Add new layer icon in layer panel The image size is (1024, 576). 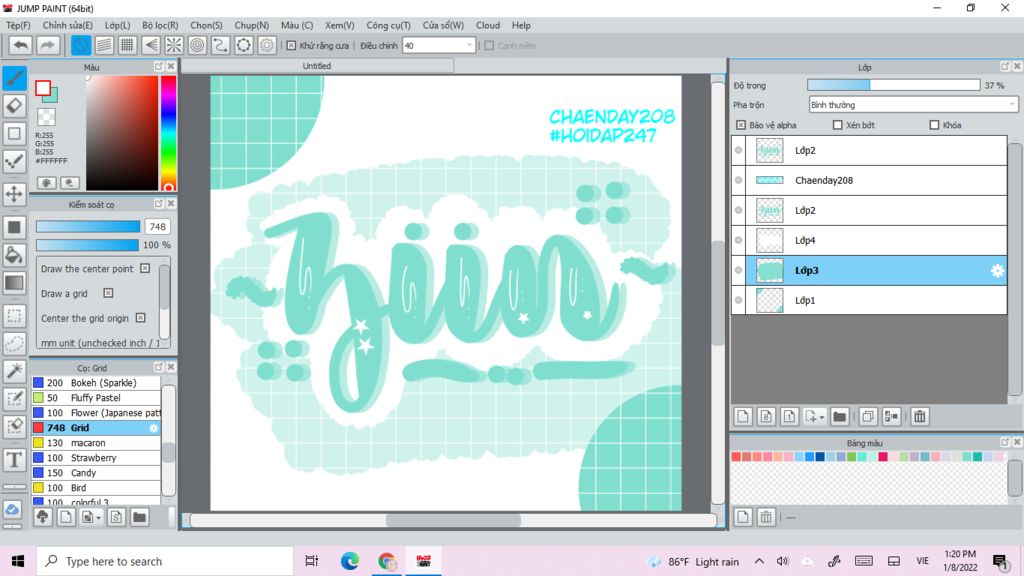743,417
